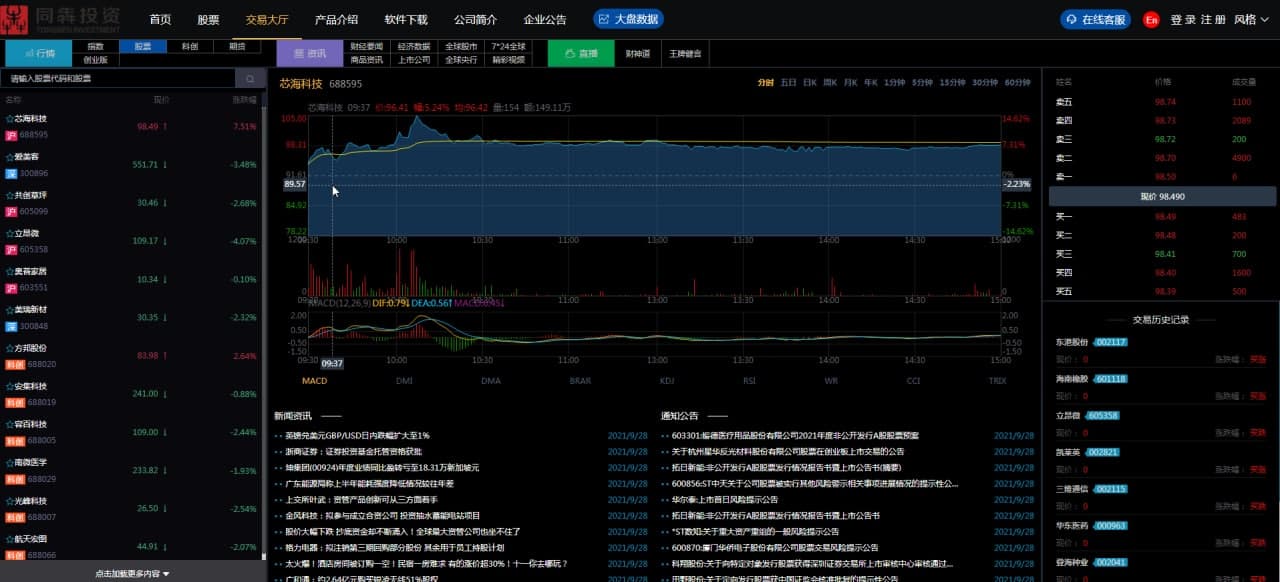Image resolution: width=1280 pixels, height=582 pixels.
Task: Click the 东港股份 002117 history record
Action: 1160,349
